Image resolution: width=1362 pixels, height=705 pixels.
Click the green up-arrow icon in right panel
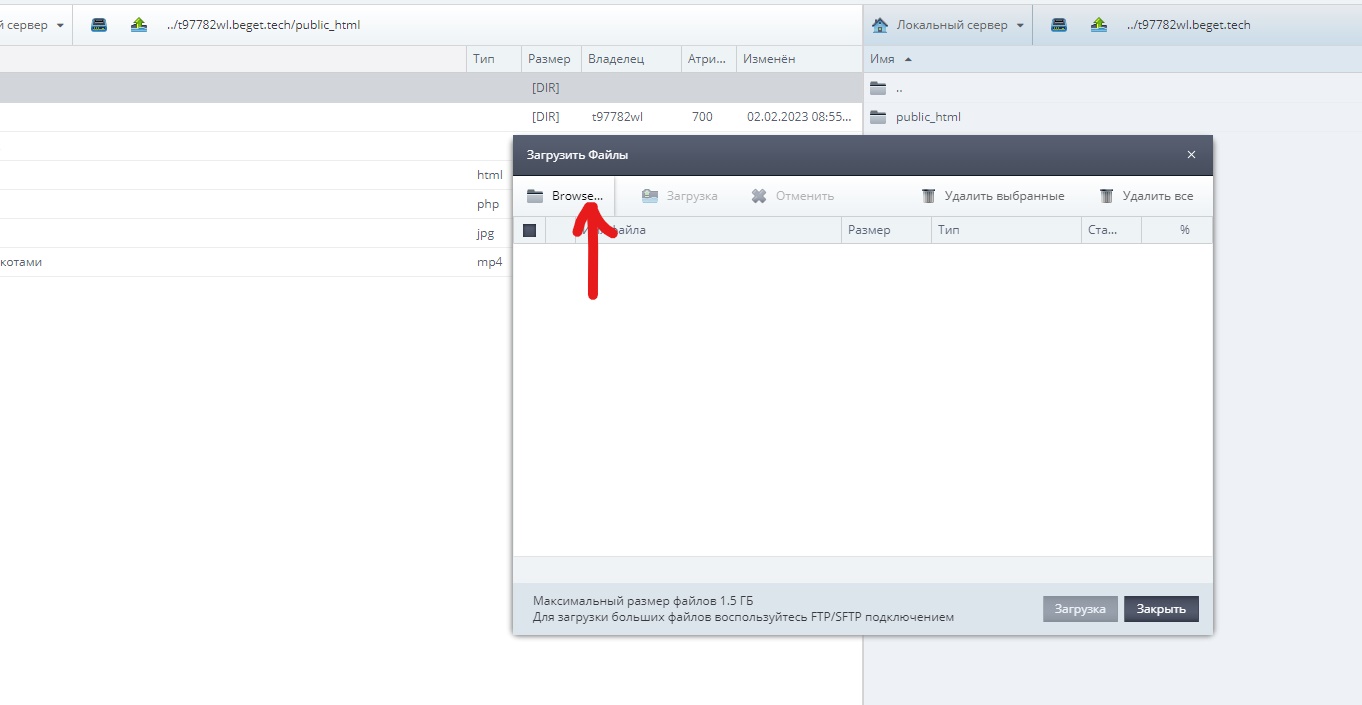pyautogui.click(x=1099, y=25)
